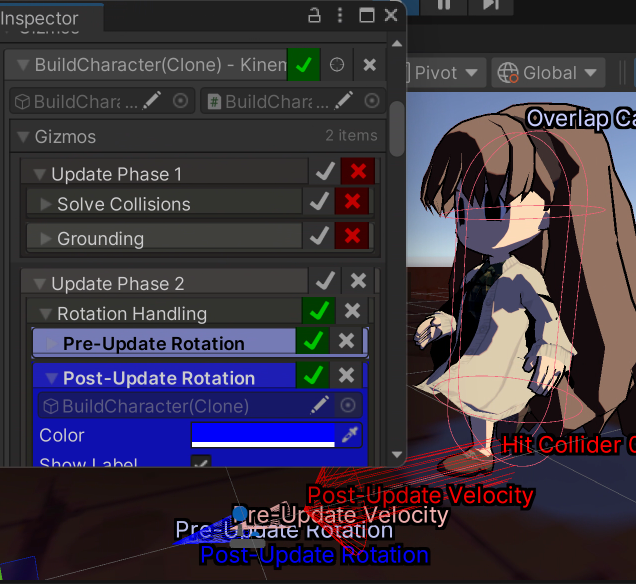Click the checkmark on Update Phase 2 row
The height and width of the screenshot is (584, 636).
(x=325, y=281)
